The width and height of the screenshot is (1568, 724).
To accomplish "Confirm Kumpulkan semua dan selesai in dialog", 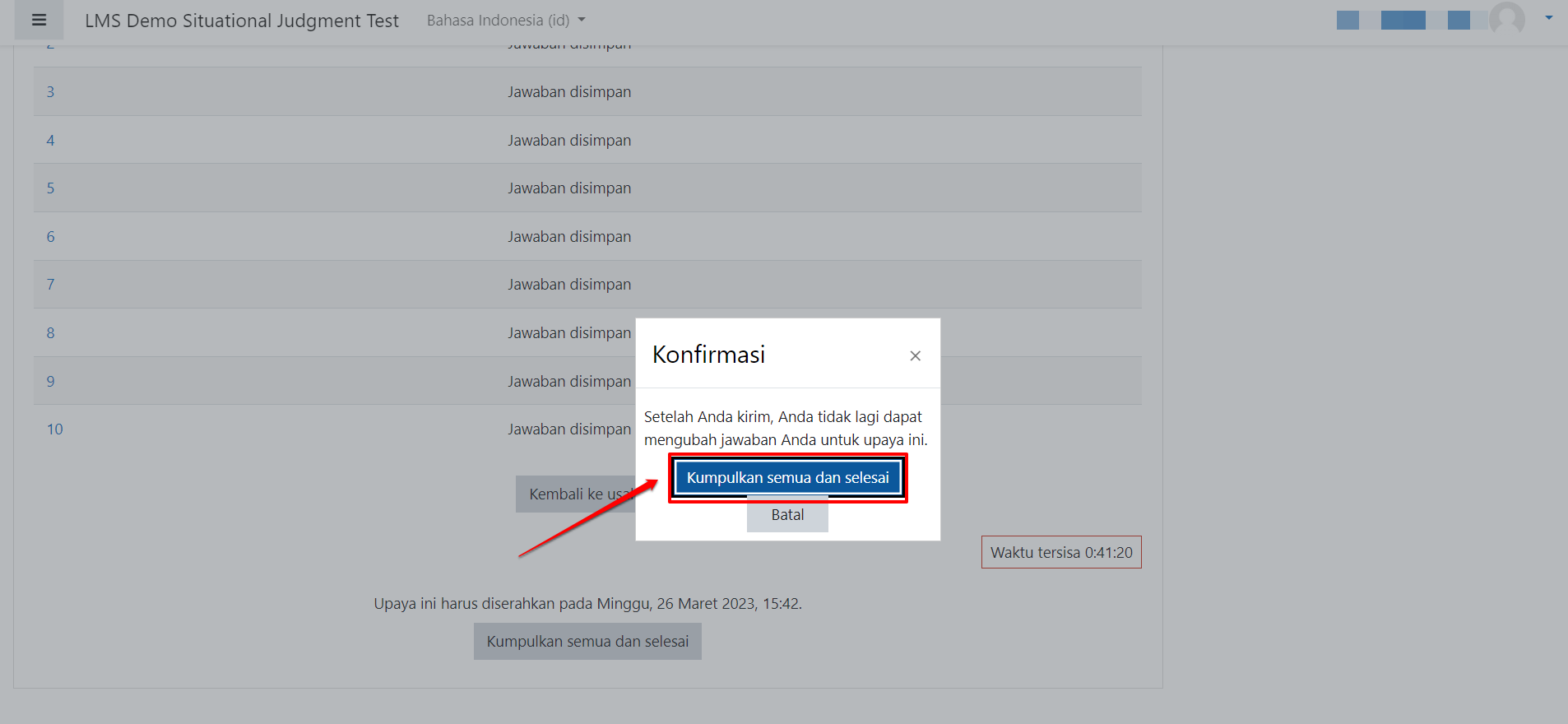I will coord(788,477).
